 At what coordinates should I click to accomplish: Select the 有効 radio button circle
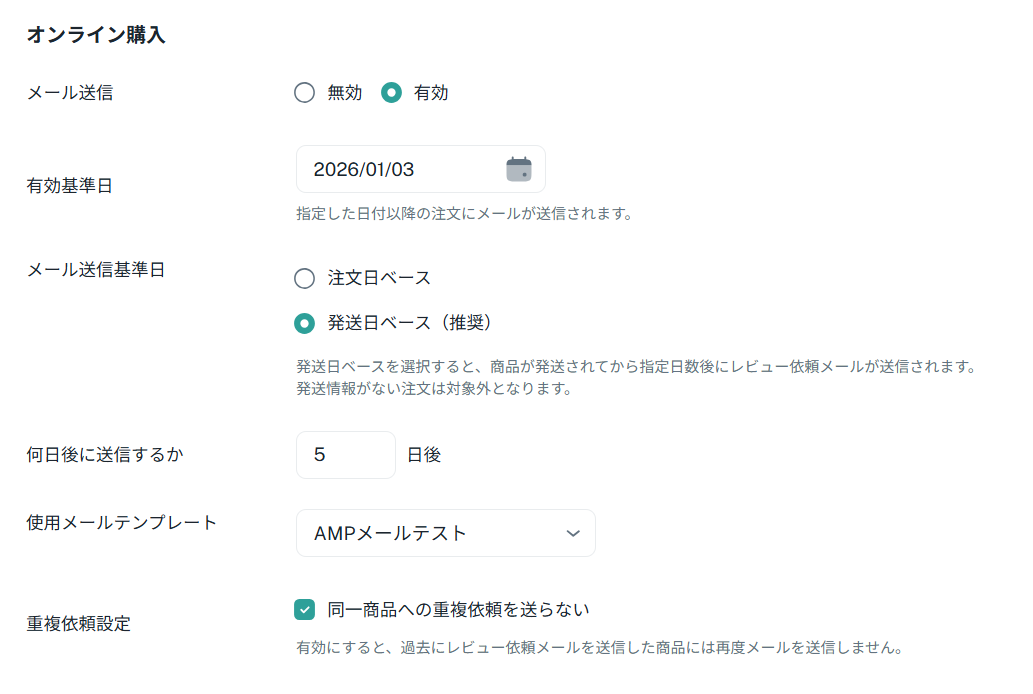pyautogui.click(x=391, y=93)
